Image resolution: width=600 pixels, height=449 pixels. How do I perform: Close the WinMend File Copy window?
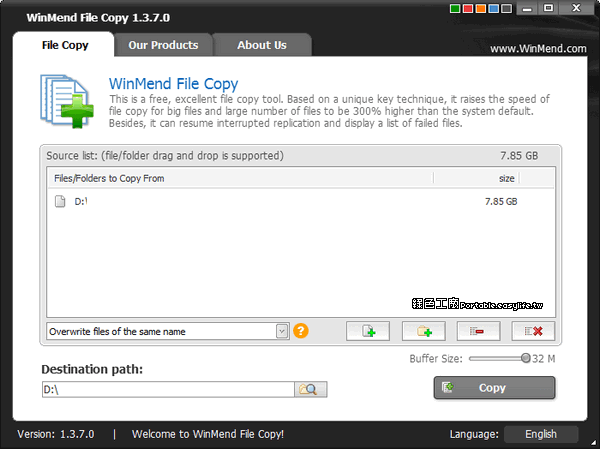(576, 8)
